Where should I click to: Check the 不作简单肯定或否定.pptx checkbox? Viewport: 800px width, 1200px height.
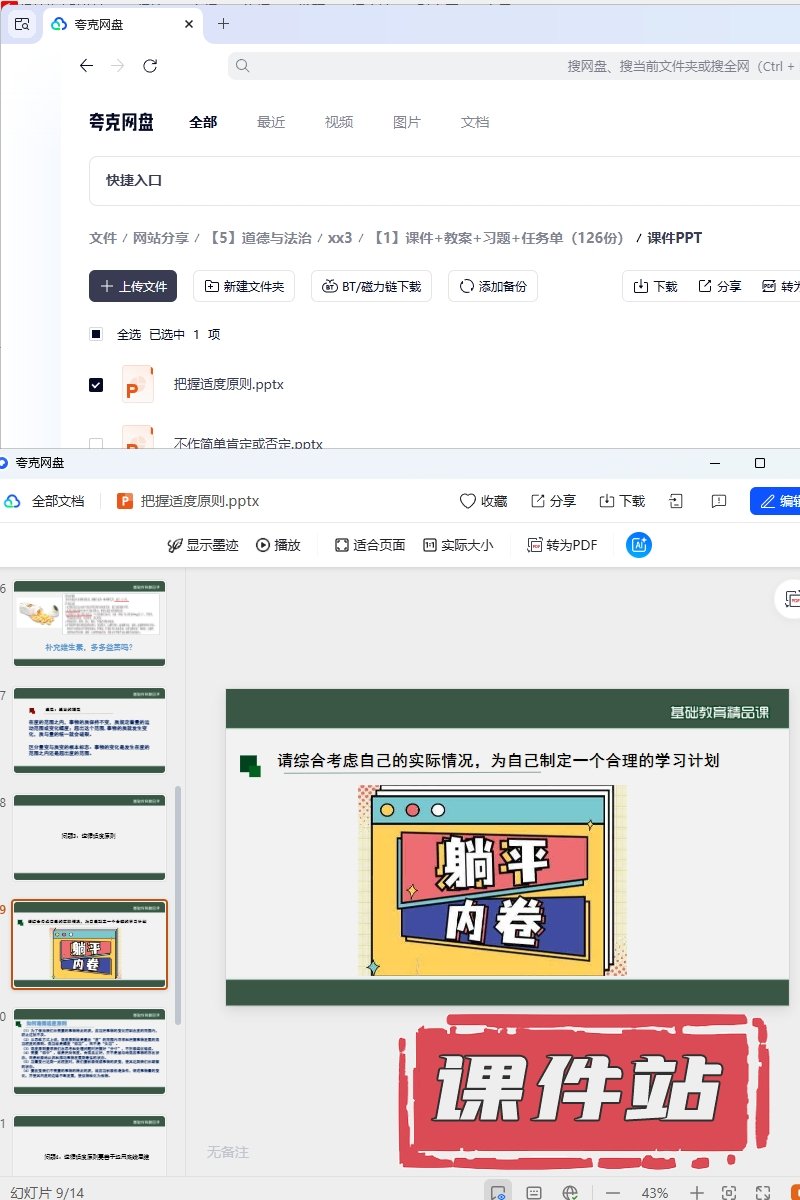click(96, 443)
